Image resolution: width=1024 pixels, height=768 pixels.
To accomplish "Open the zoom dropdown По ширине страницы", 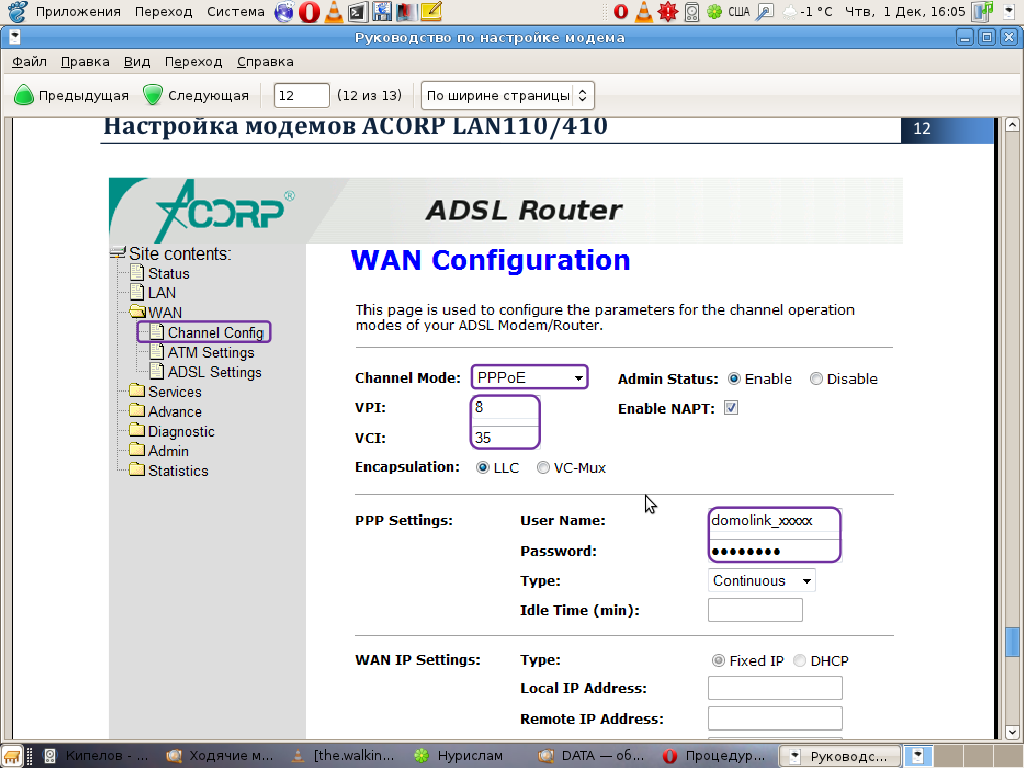I will tap(507, 95).
